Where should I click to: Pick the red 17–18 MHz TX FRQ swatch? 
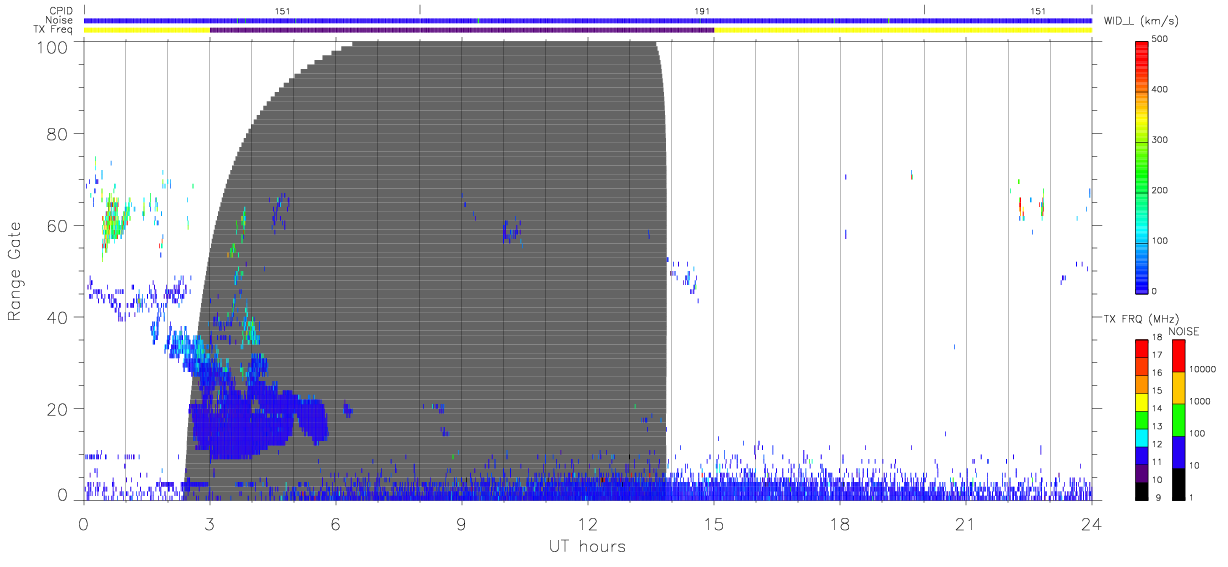(1142, 349)
